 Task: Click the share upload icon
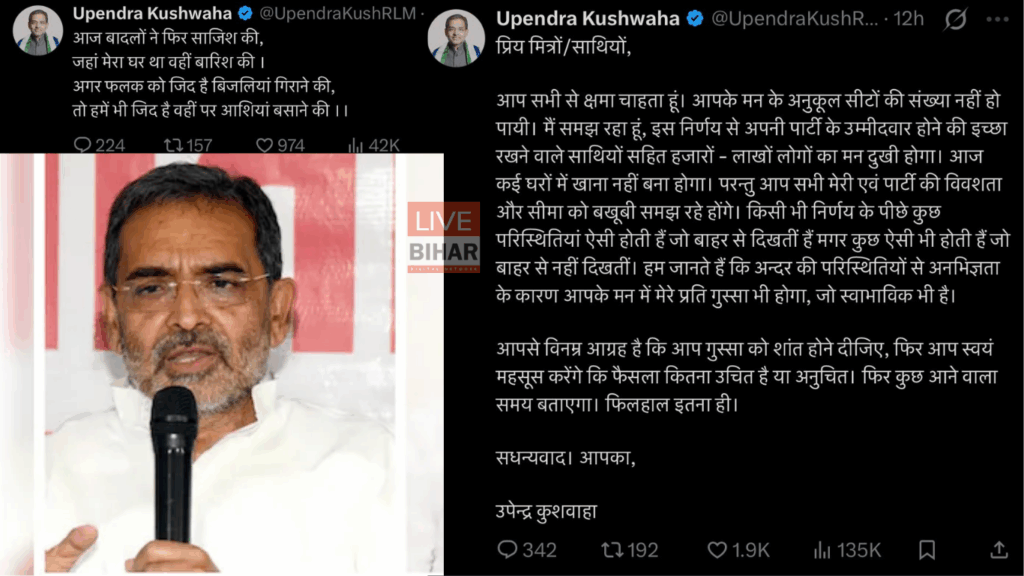click(x=999, y=550)
